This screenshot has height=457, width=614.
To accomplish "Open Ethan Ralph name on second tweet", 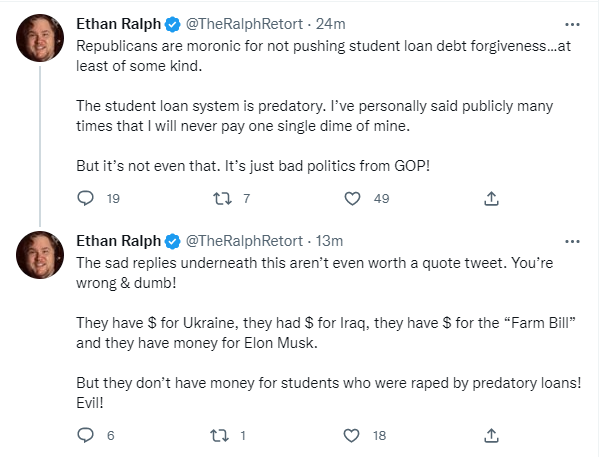I will pyautogui.click(x=118, y=241).
